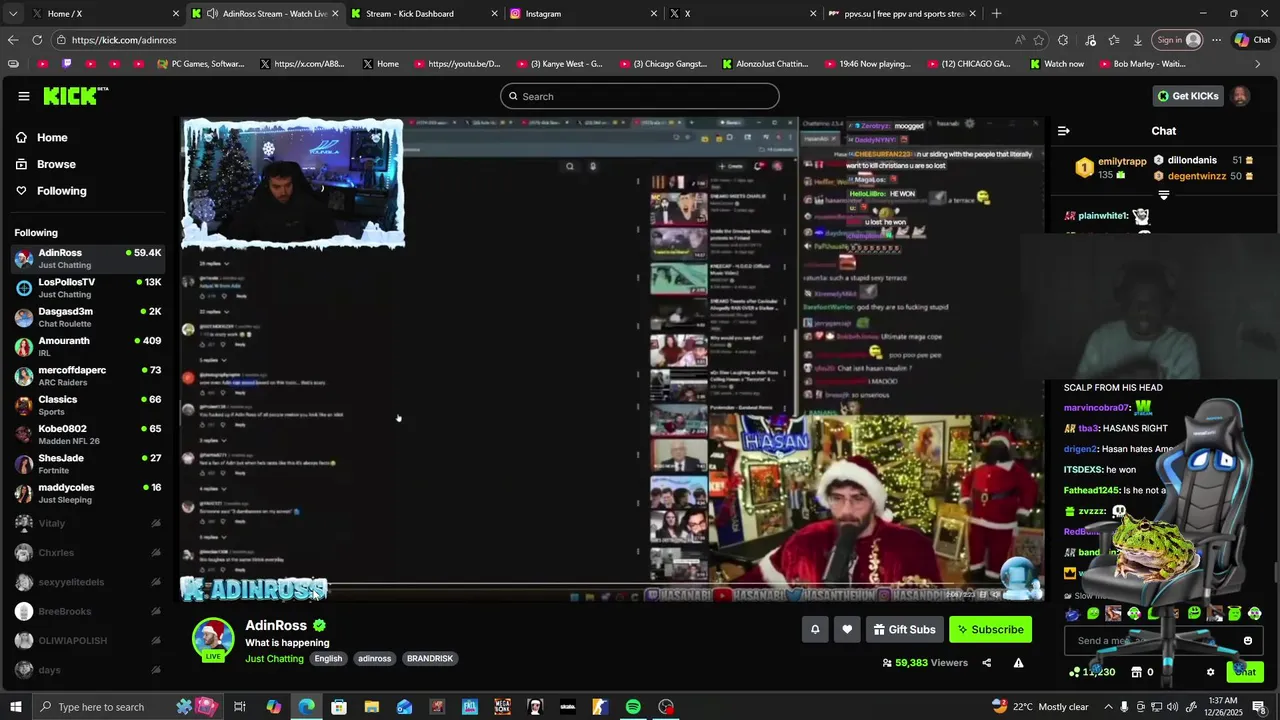Viewport: 1280px width, 720px height.
Task: Open maddycoles channel from sidebar
Action: (88, 493)
